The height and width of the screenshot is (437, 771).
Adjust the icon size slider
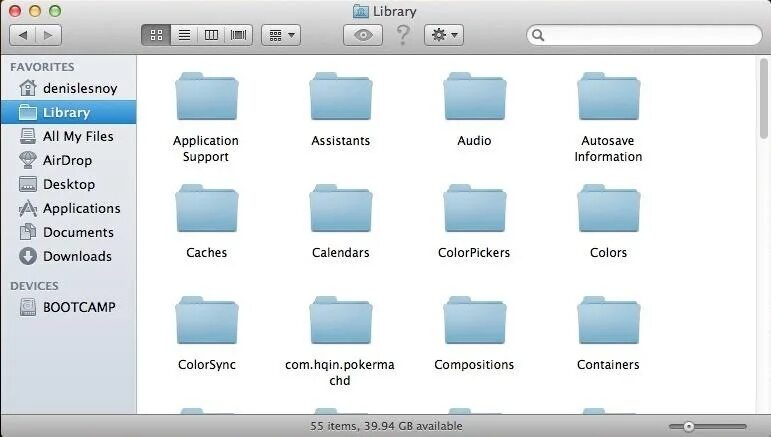688,426
